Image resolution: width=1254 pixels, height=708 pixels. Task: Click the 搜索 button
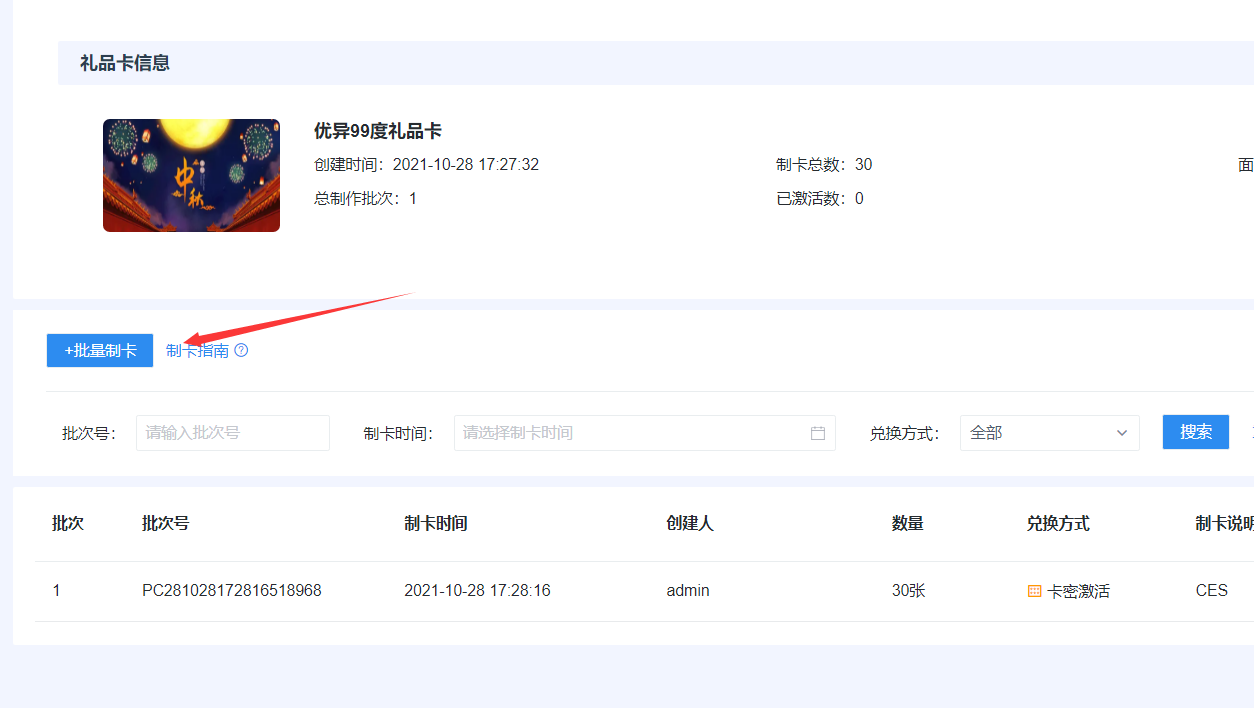(x=1196, y=432)
